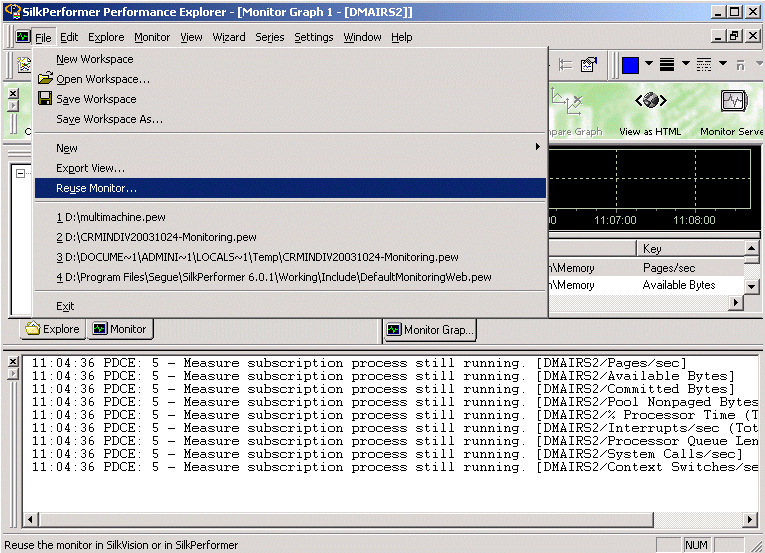Viewport: 765px width, 553px height.
Task: Open the Wizard menu
Action: pyautogui.click(x=228, y=37)
